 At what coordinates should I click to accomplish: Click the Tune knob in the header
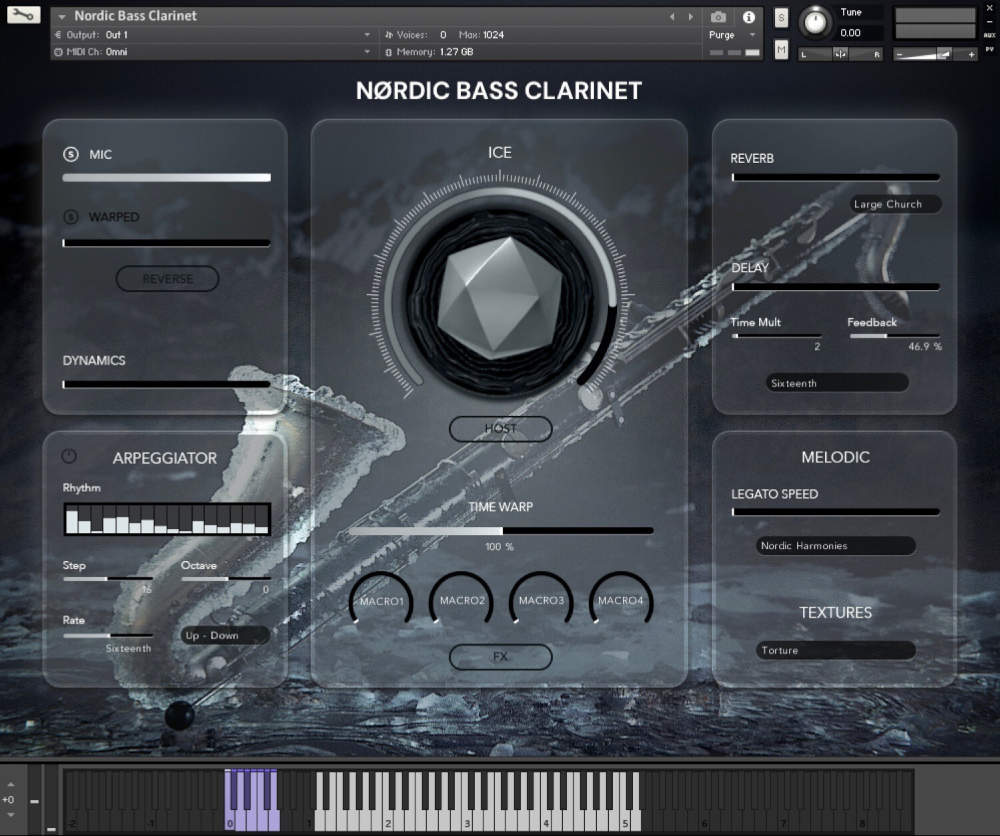point(815,24)
